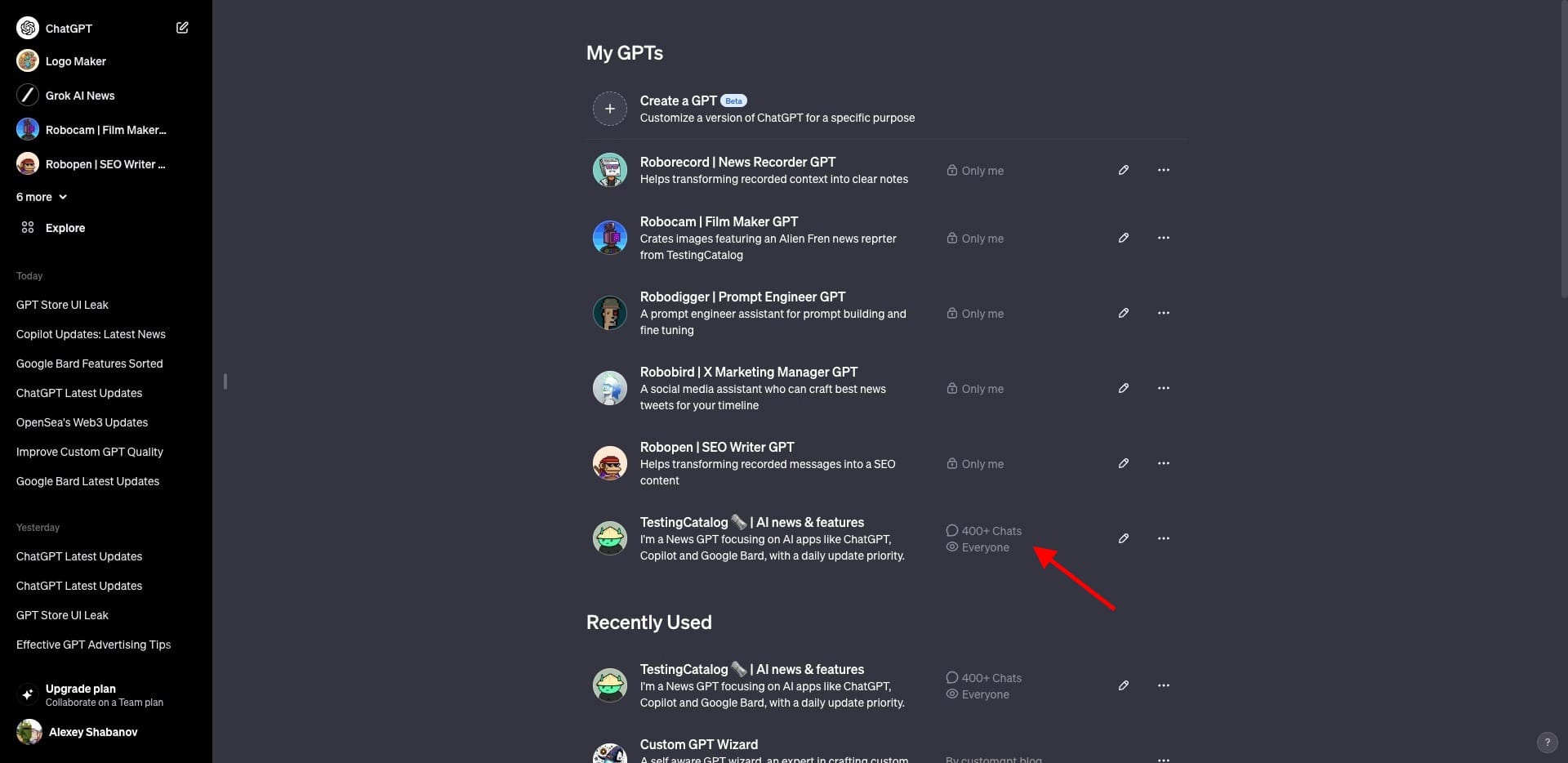
Task: Edit TestingCatalog GPT in My GPTs list
Action: 1124,538
